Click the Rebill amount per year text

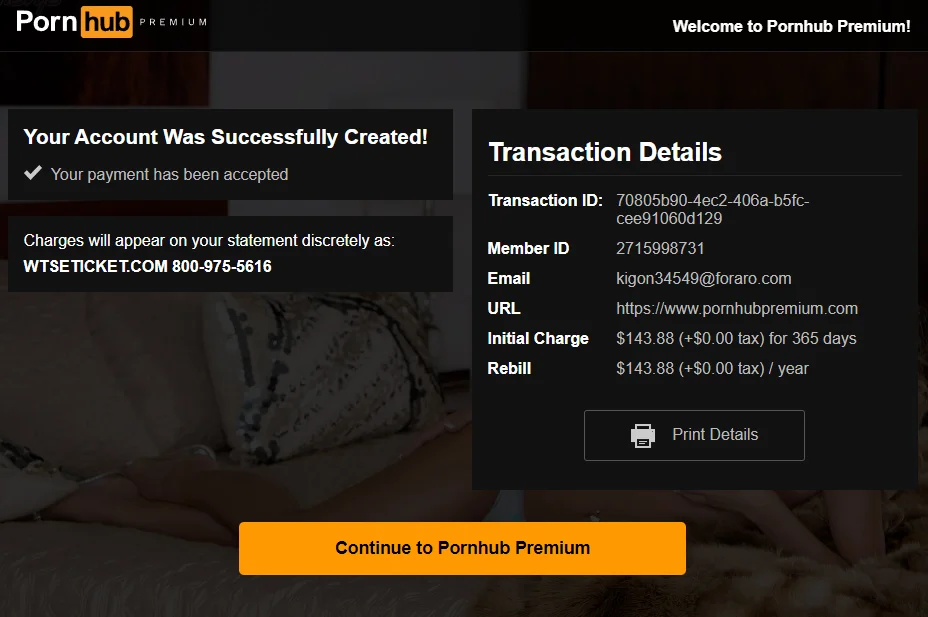click(712, 369)
